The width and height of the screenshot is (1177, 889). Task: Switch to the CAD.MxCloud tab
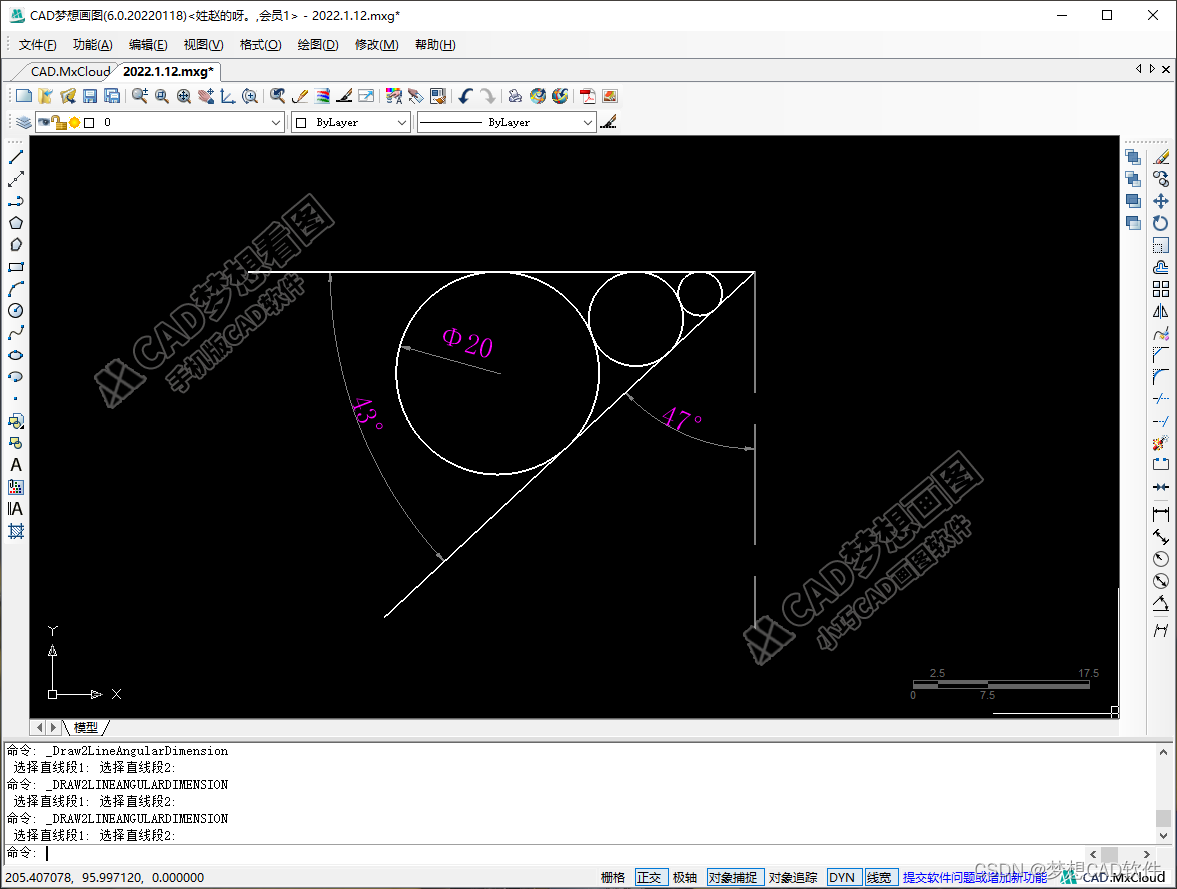(70, 71)
